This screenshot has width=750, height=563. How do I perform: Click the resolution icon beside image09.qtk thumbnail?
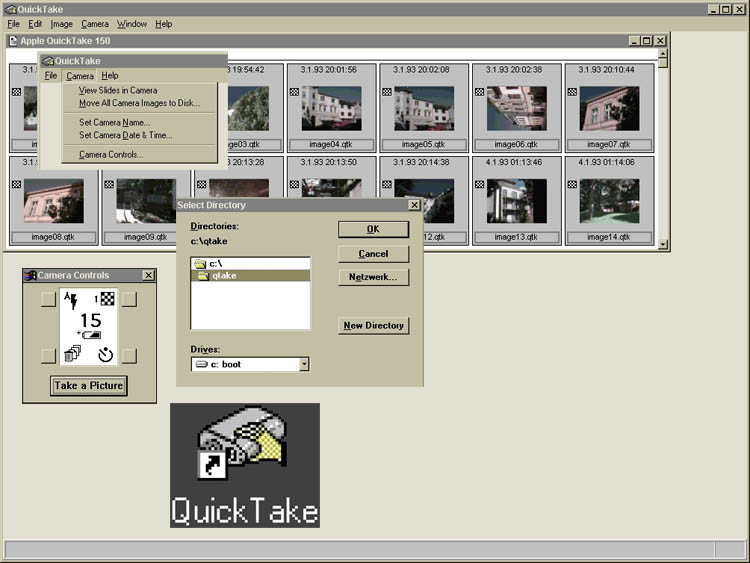point(109,185)
